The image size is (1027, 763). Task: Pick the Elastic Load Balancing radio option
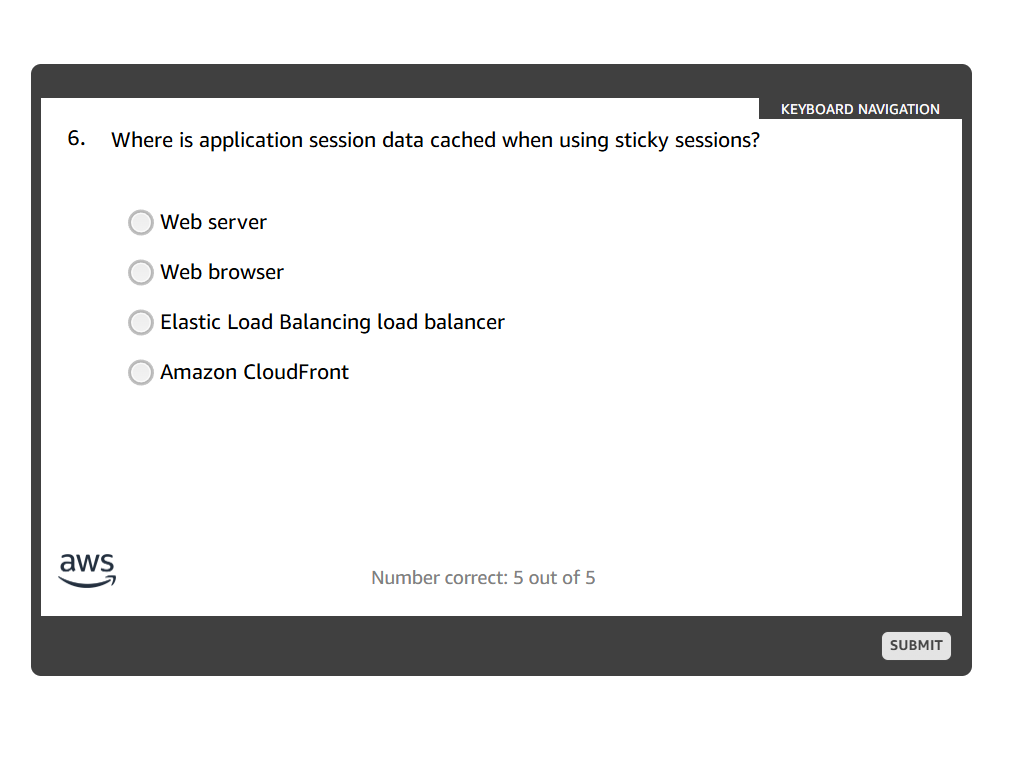point(141,322)
